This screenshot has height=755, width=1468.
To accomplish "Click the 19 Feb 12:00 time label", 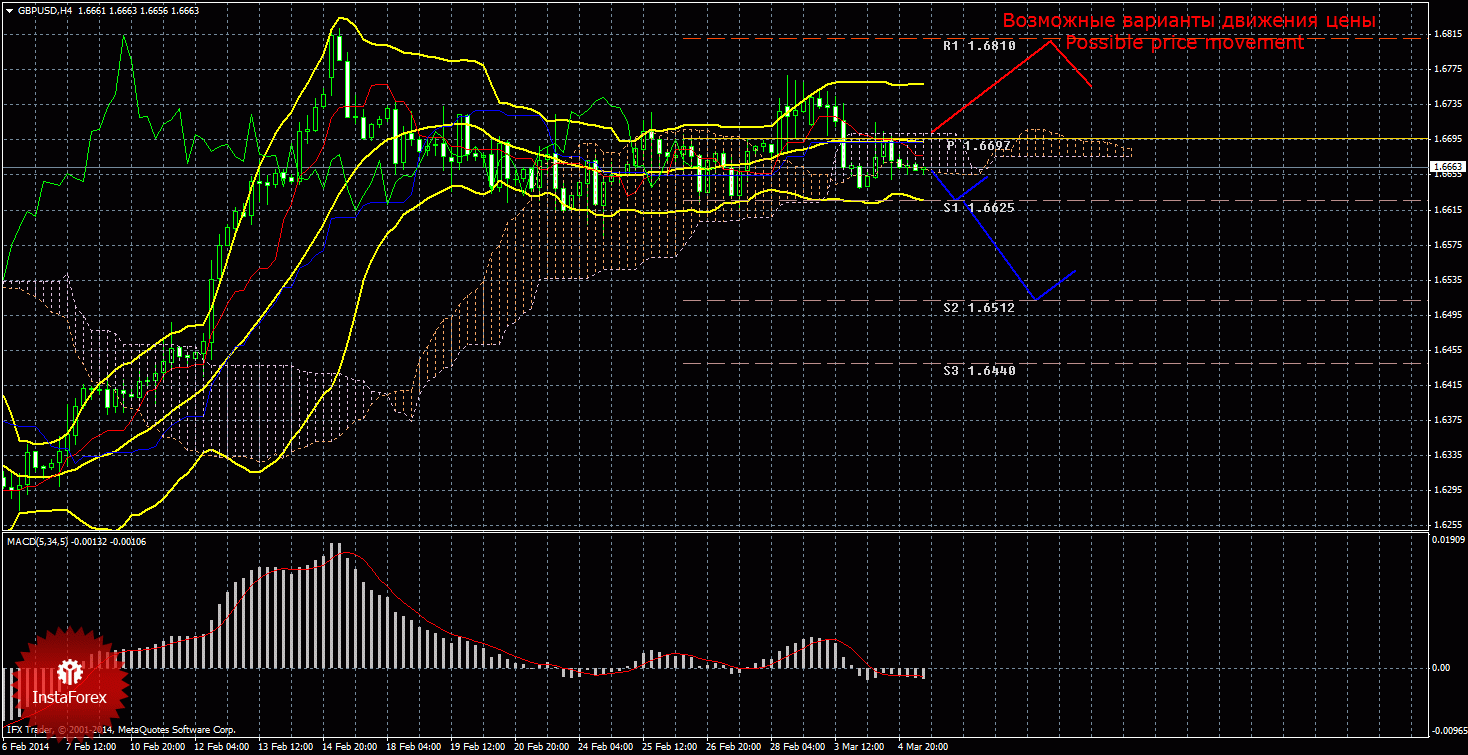I will pyautogui.click(x=477, y=746).
